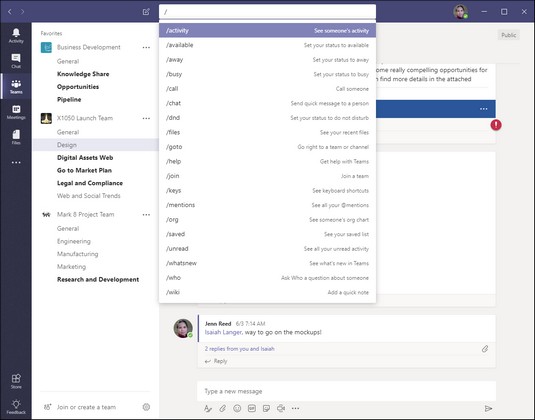
Task: Select the /chat command
Action: [268, 103]
